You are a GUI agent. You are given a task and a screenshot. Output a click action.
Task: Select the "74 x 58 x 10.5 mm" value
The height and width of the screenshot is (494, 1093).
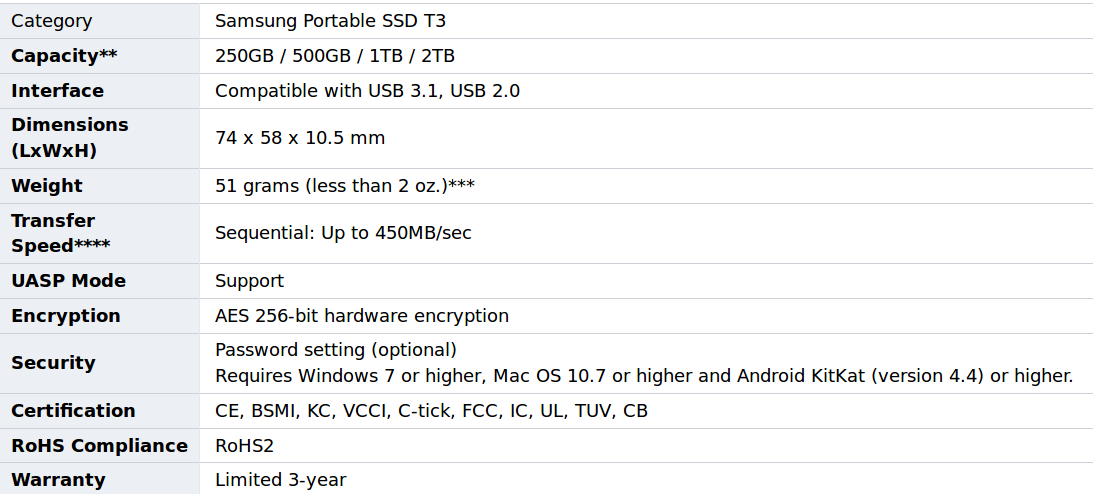300,138
